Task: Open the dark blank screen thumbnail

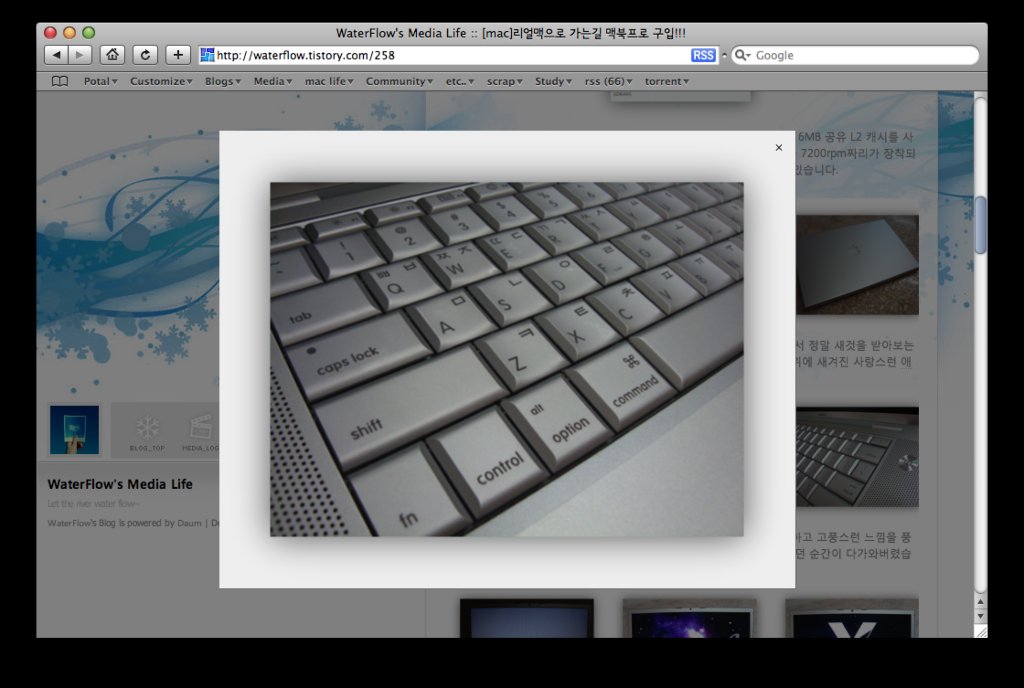Action: tap(526, 618)
